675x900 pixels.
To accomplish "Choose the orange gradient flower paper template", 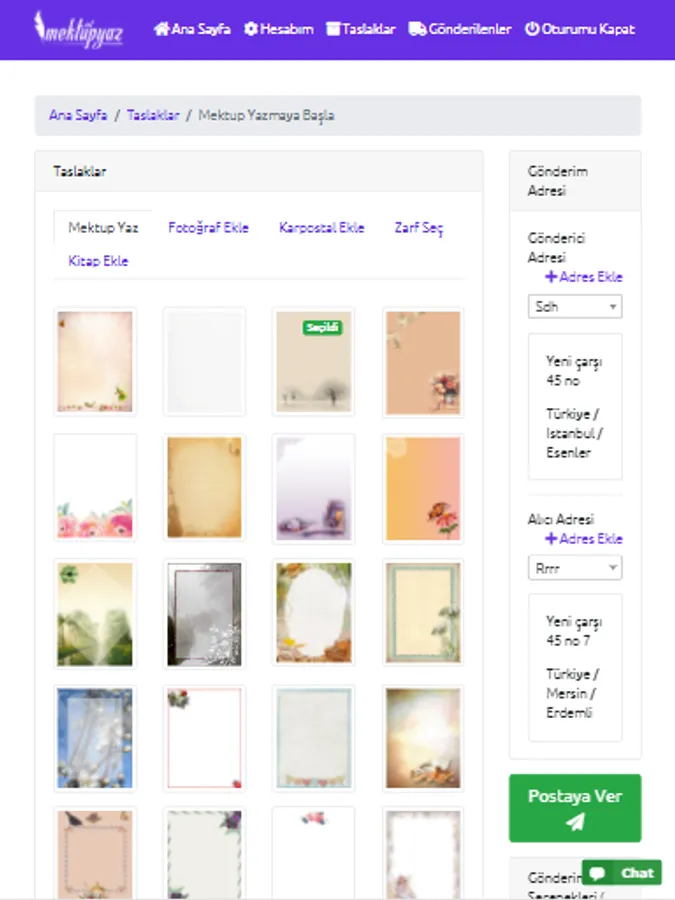I will tap(423, 488).
